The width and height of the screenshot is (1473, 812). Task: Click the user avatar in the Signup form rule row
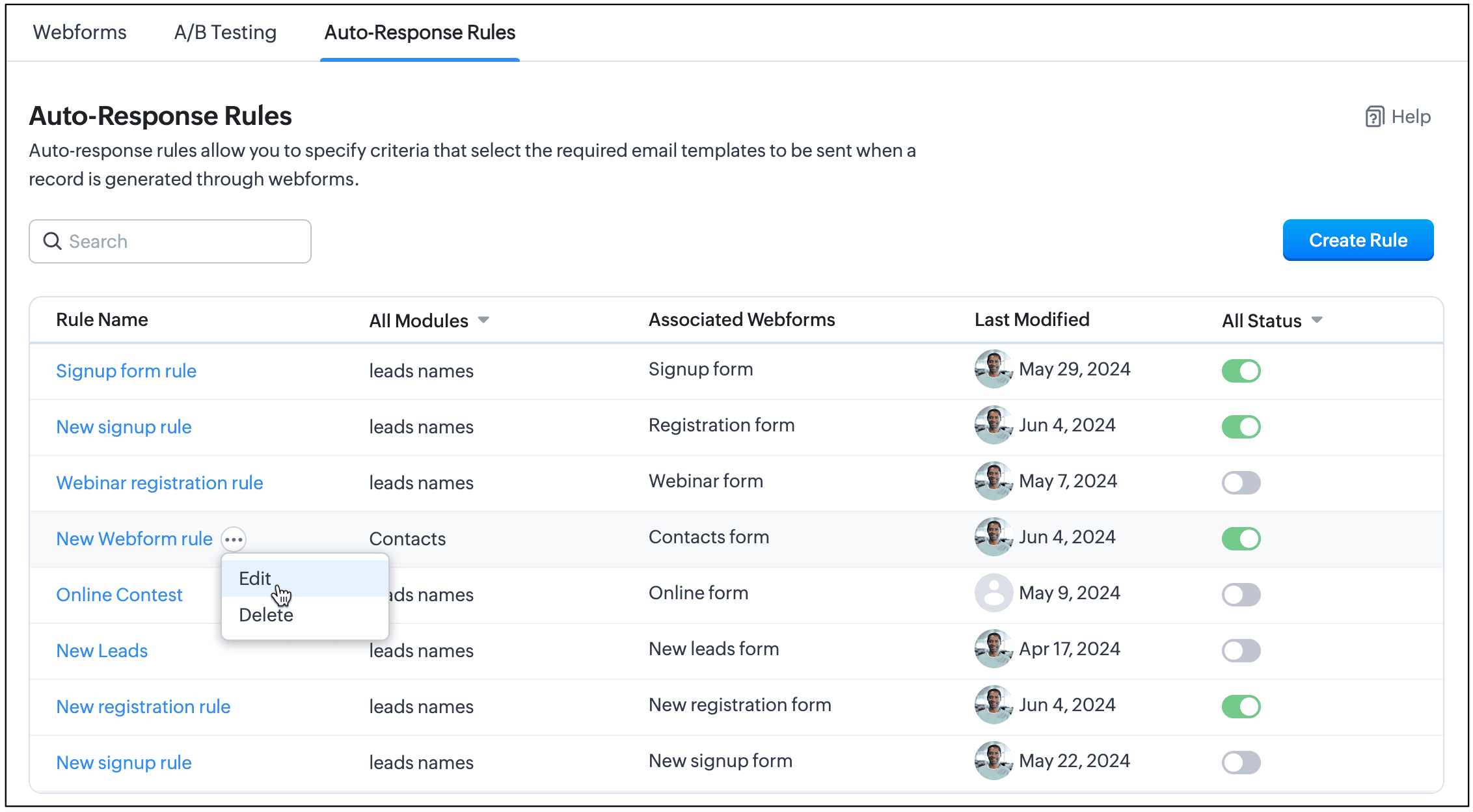993,369
